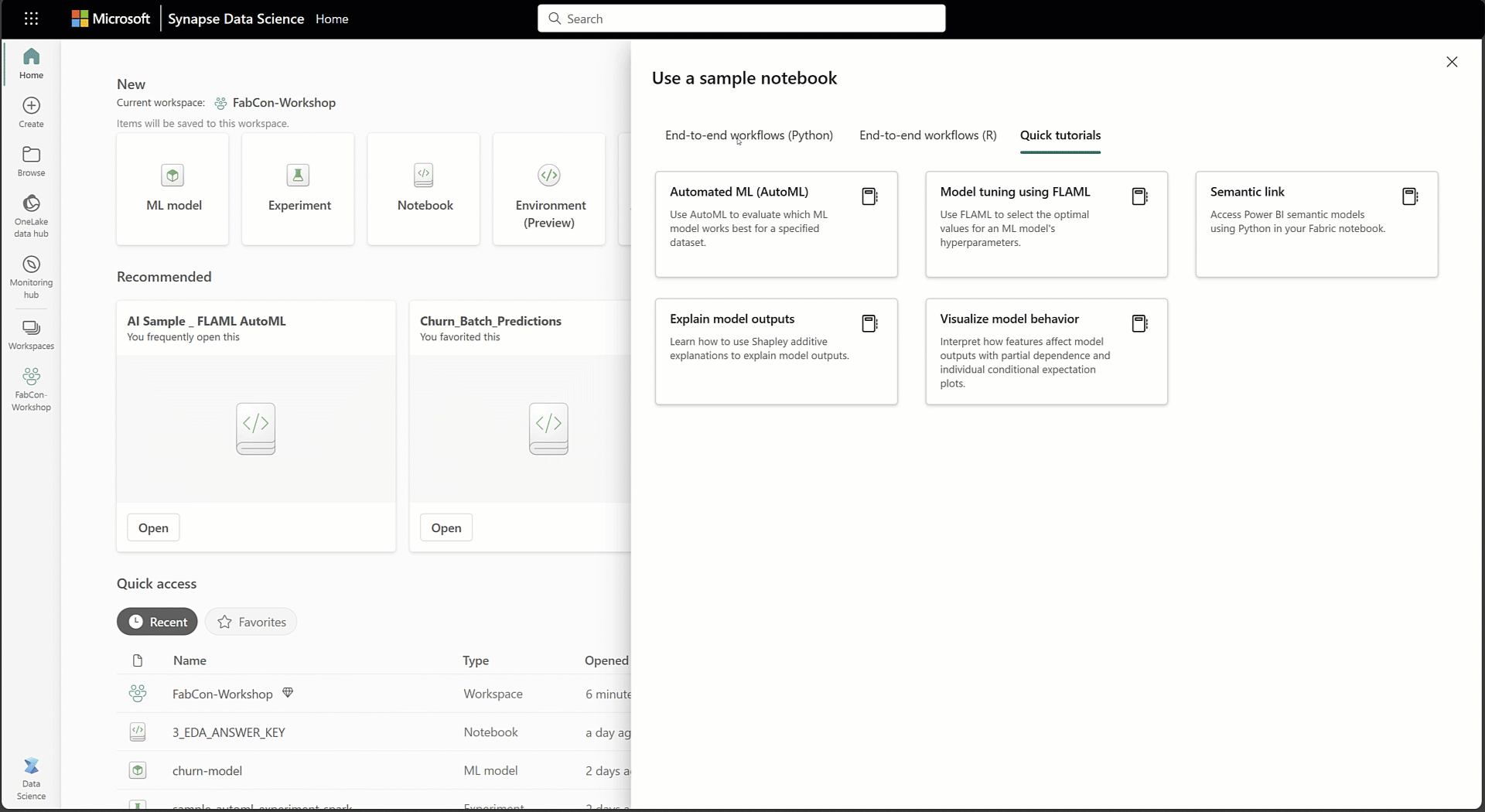Screen dimensions: 1485x812
Task: Sort by the Name column header
Action: pyautogui.click(x=189, y=660)
